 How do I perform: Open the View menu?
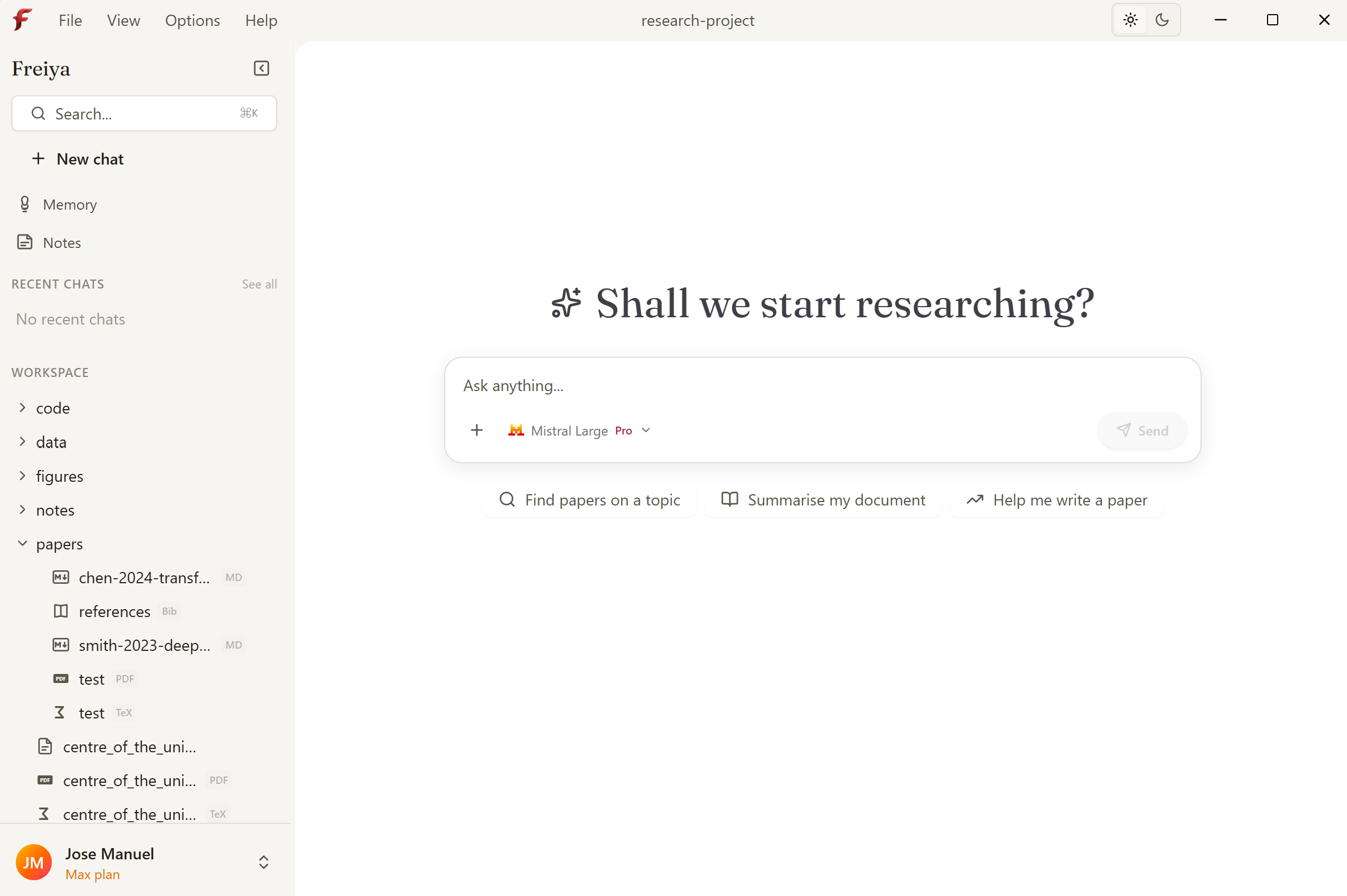(x=123, y=20)
